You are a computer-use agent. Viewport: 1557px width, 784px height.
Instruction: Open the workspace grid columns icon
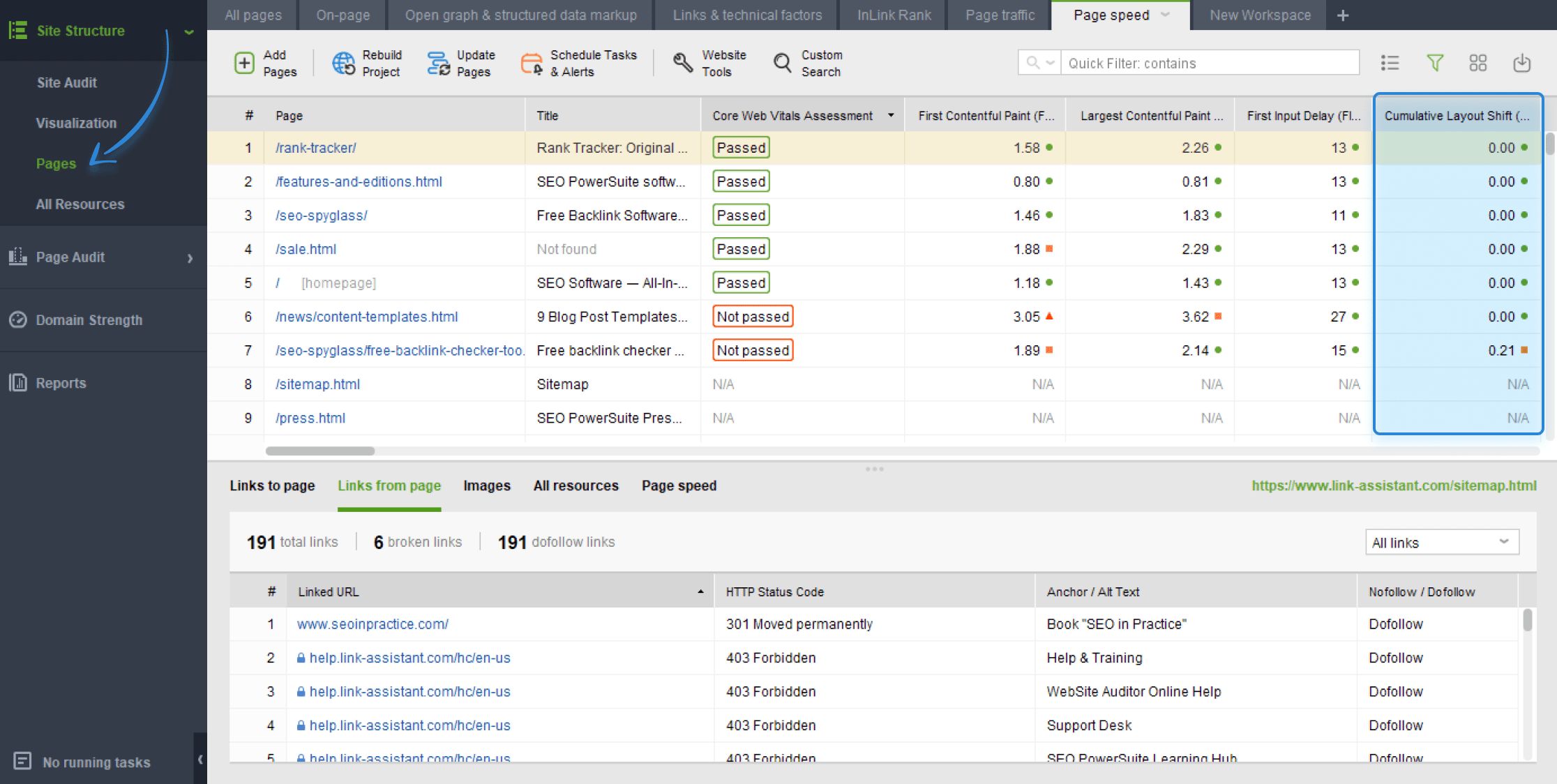pyautogui.click(x=1478, y=63)
